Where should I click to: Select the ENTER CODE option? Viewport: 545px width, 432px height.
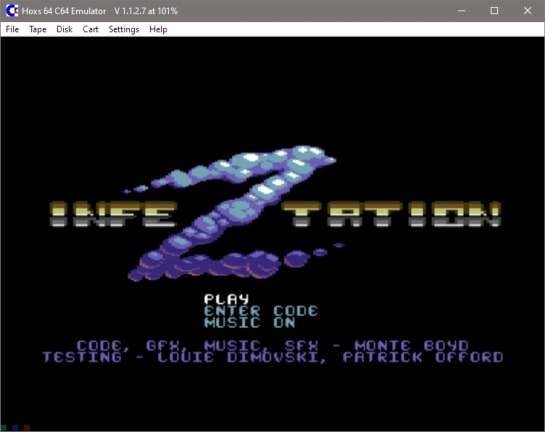261,311
